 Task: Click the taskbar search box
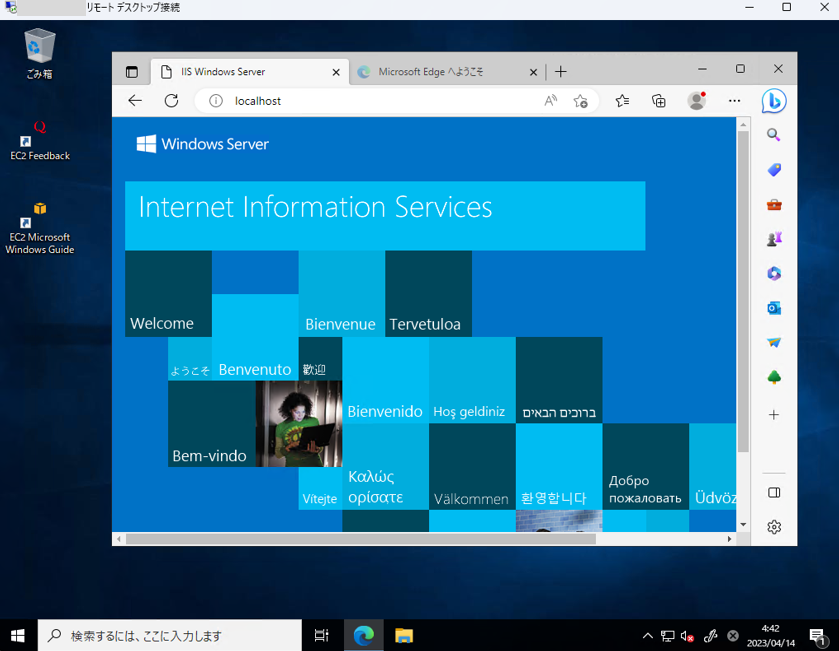[170, 635]
